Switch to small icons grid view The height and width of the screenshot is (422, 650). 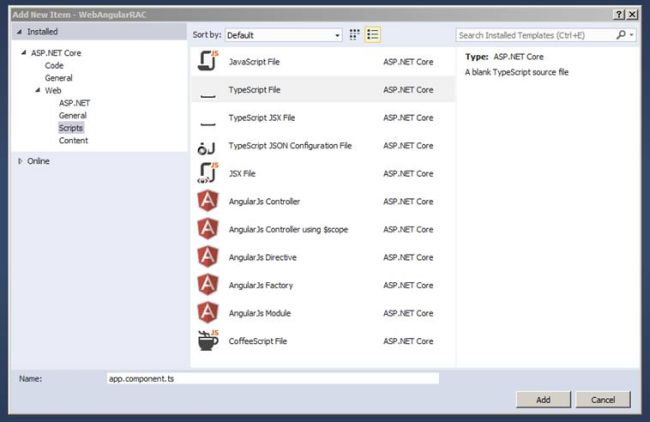355,35
